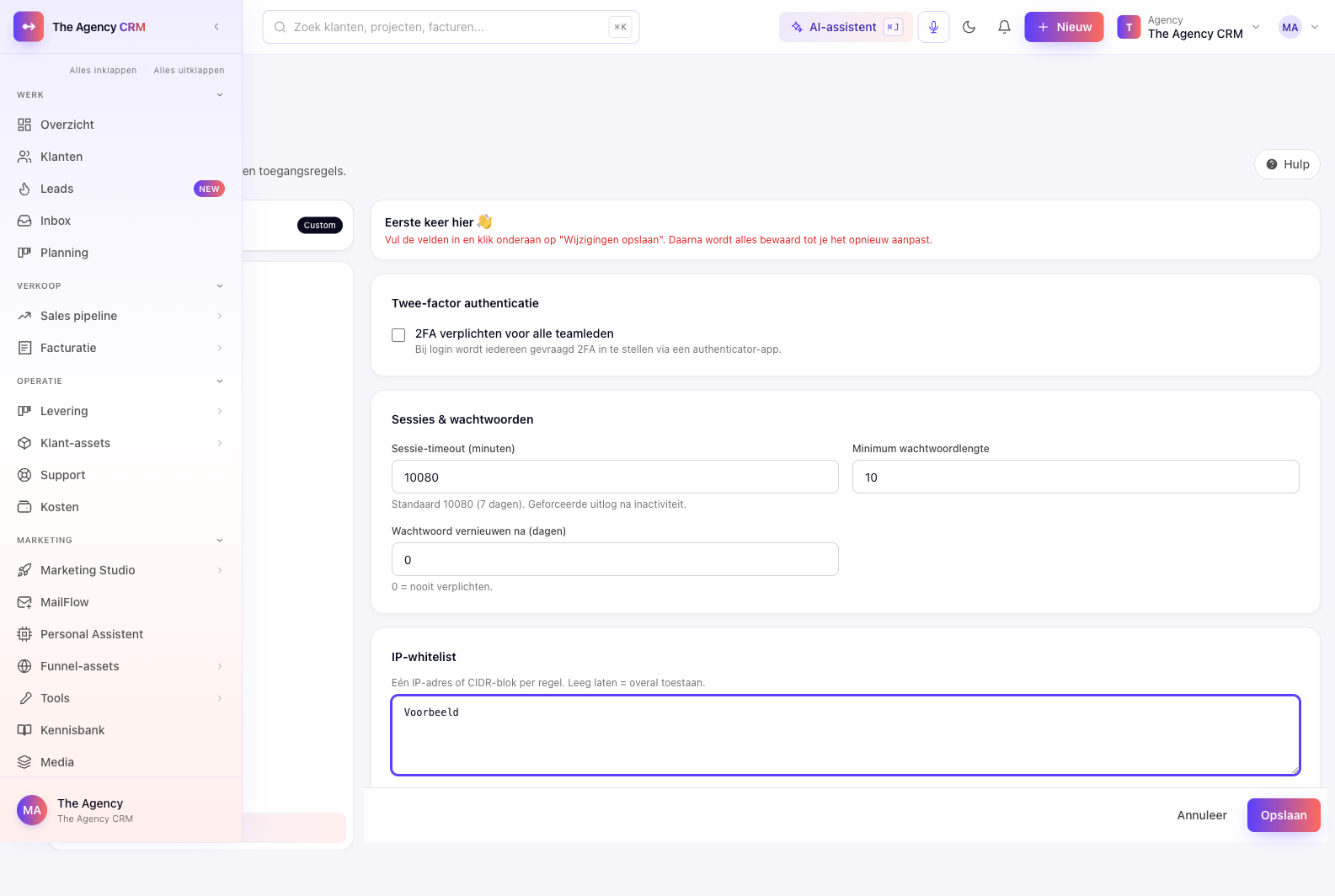Collapse the sidebar with the arrow

pos(216,27)
